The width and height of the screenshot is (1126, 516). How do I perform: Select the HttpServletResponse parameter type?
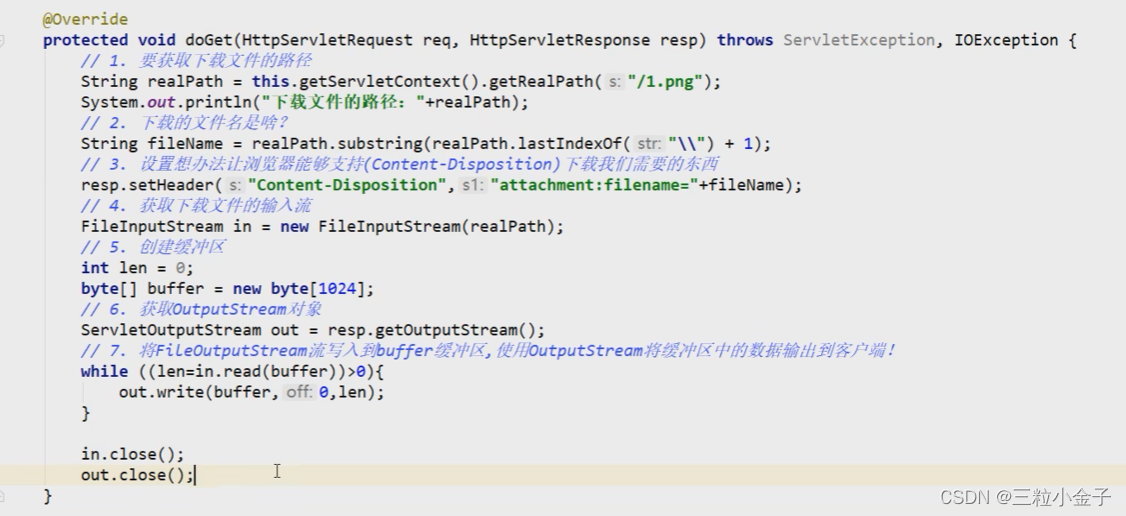tap(559, 40)
